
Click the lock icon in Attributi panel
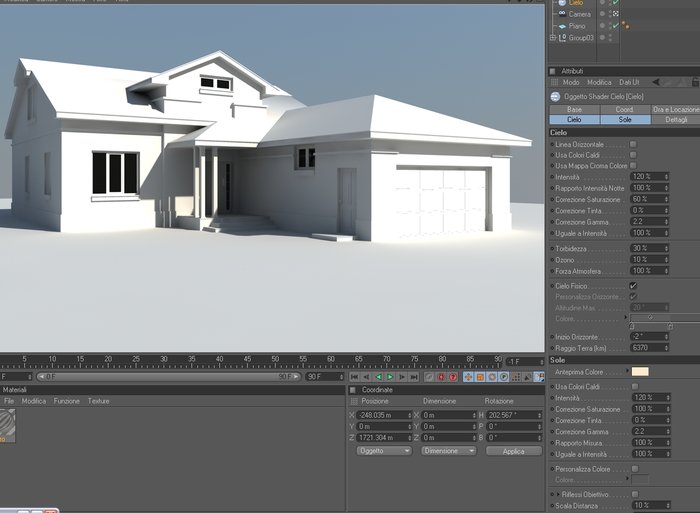(696, 82)
